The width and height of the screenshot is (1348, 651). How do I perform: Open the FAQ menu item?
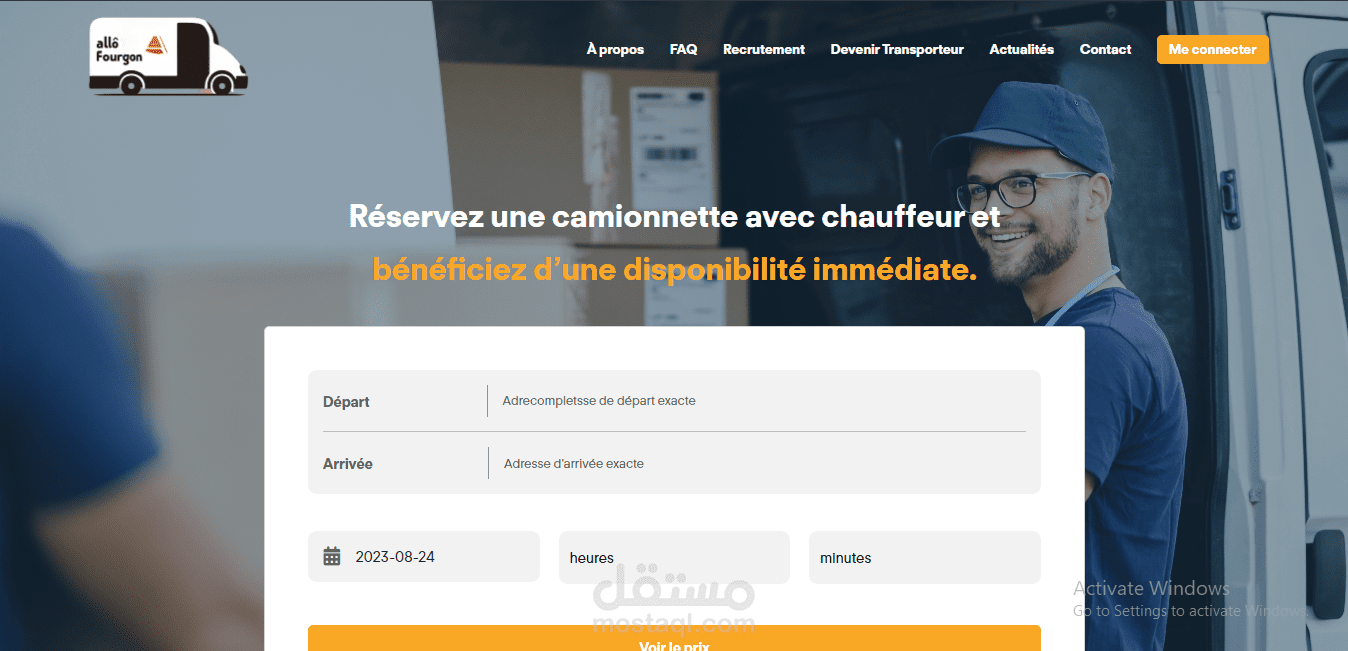tap(683, 49)
